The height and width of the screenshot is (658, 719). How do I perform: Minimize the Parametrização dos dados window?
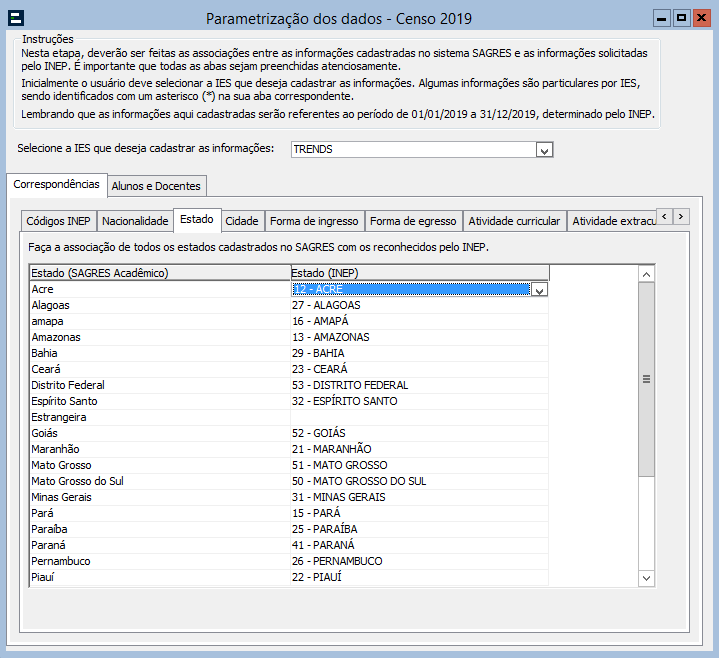(x=661, y=18)
